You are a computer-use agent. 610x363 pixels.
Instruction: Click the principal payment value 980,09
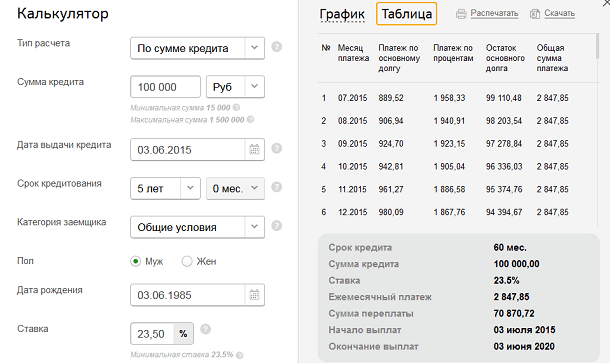[391, 212]
